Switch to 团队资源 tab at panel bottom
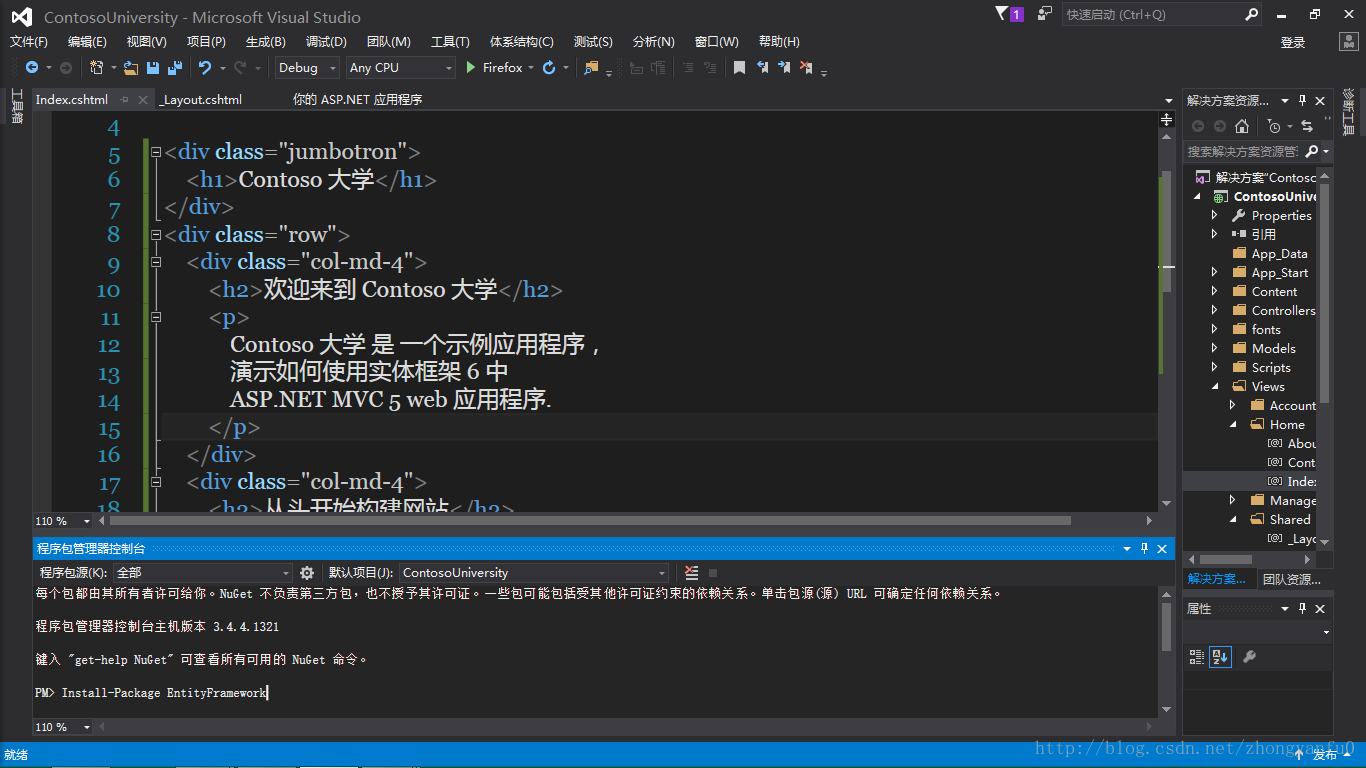This screenshot has width=1366, height=768. [x=1291, y=579]
